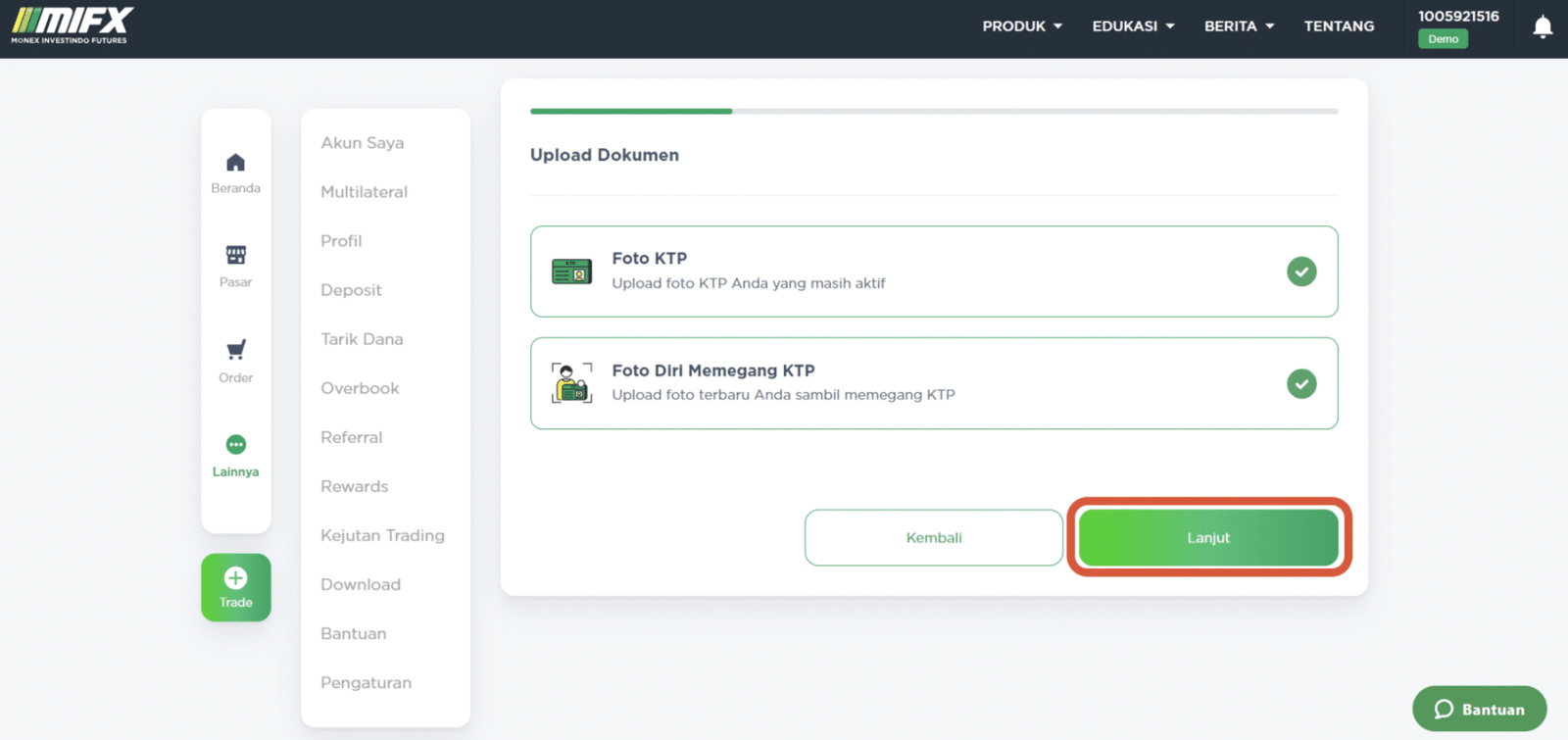Open the Pasar market icon

point(236,255)
